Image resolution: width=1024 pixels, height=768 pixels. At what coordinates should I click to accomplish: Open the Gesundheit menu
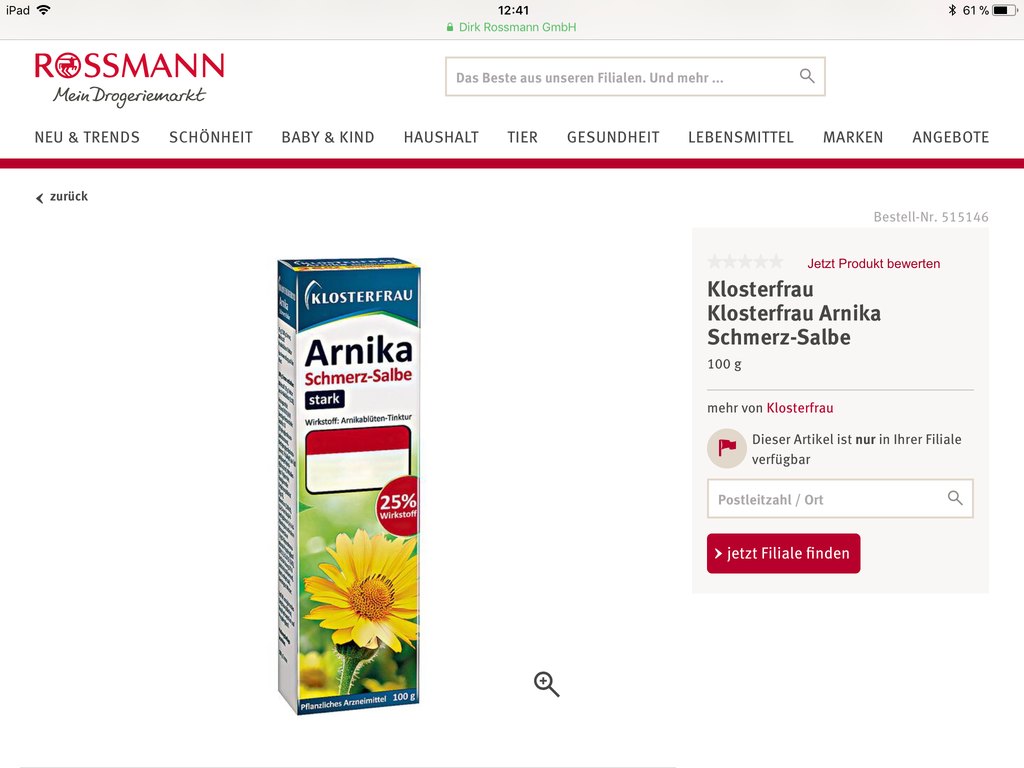point(613,137)
